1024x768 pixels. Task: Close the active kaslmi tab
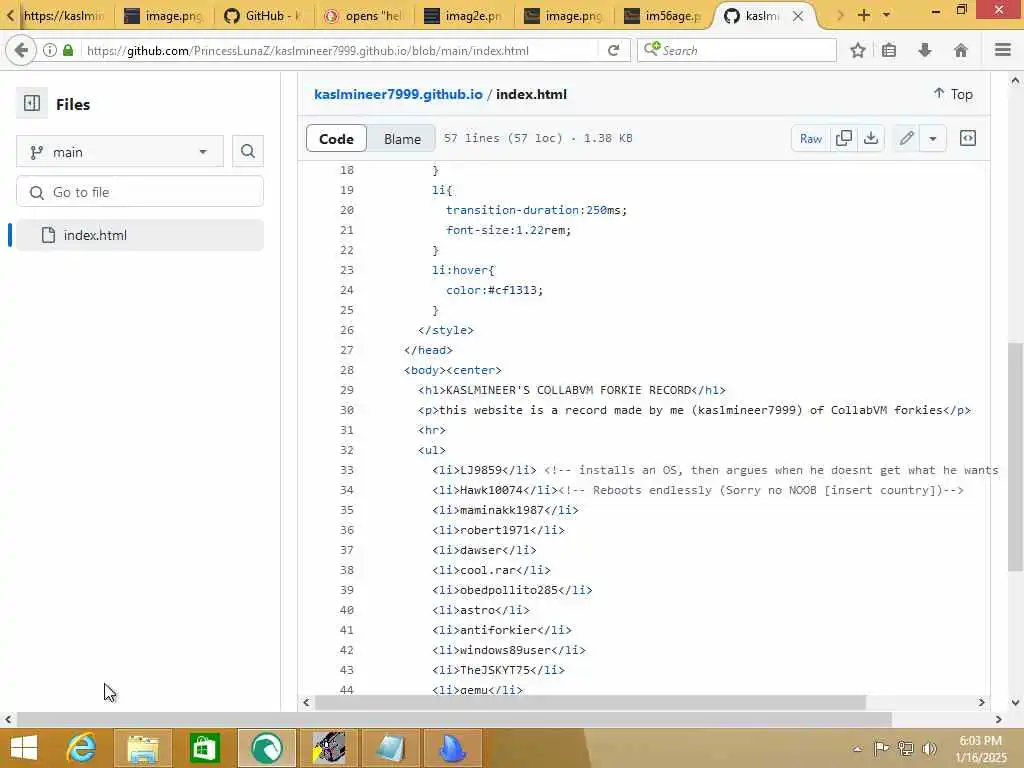[x=798, y=16]
